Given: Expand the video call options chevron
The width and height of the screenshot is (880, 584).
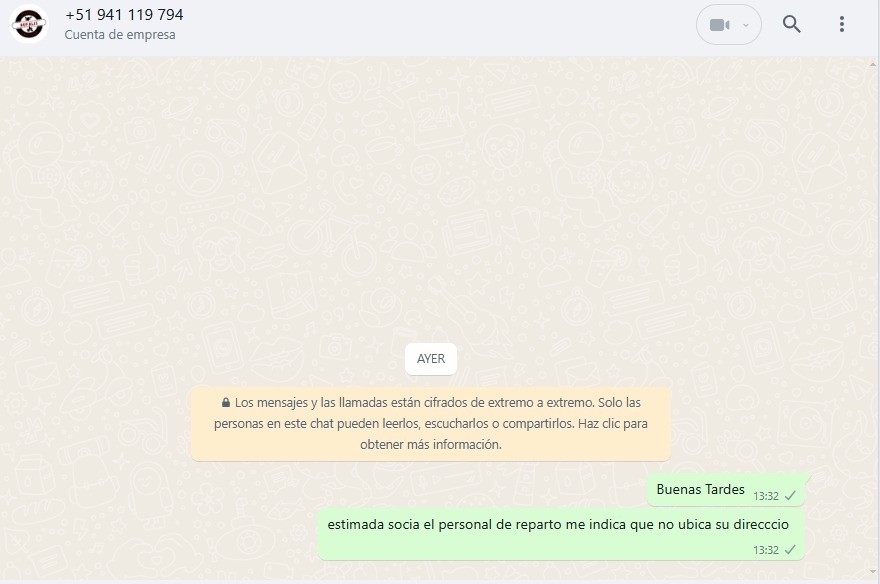Looking at the screenshot, I should (746, 26).
